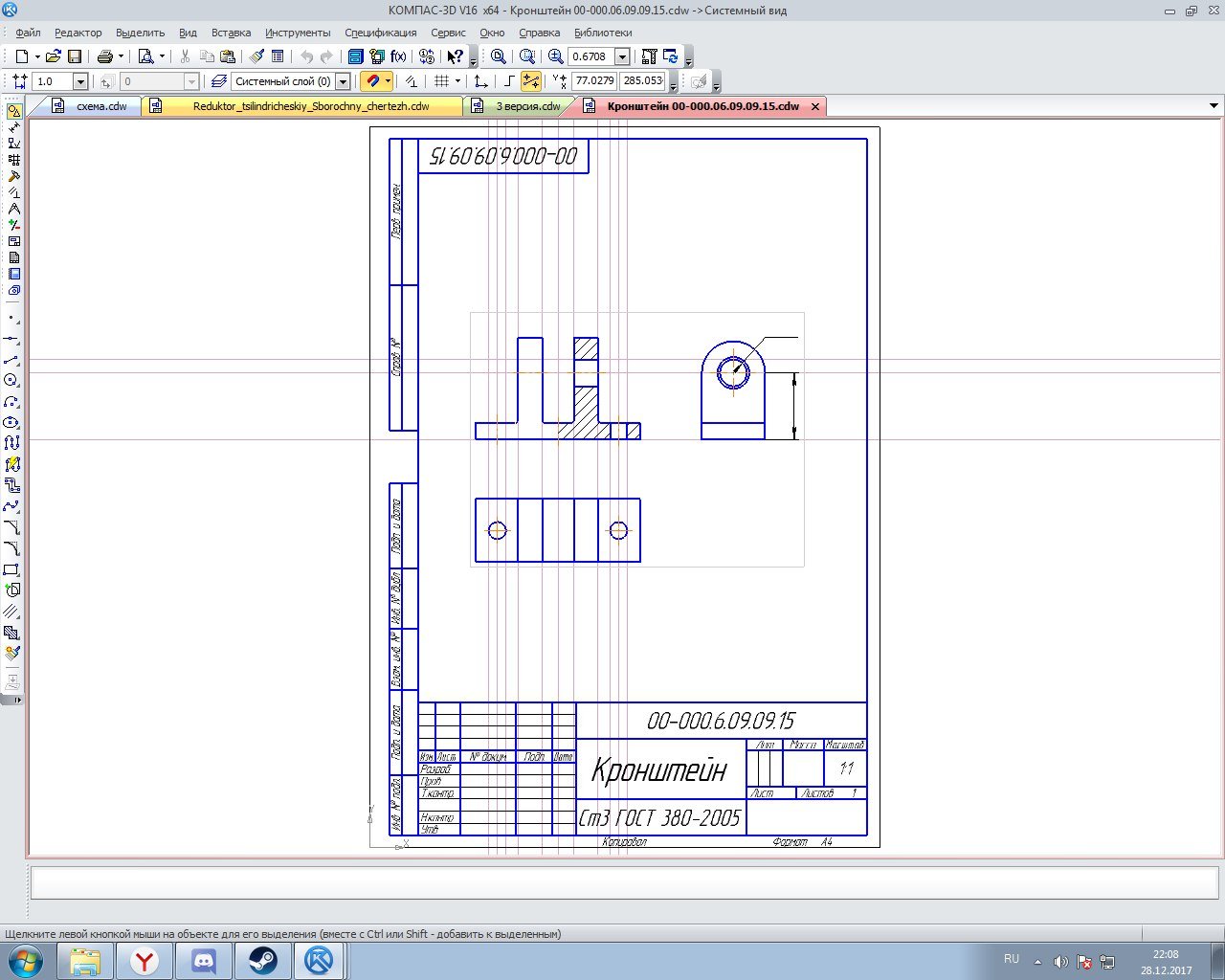The width and height of the screenshot is (1225, 980).
Task: Click the Open file folder icon
Action: (x=53, y=56)
